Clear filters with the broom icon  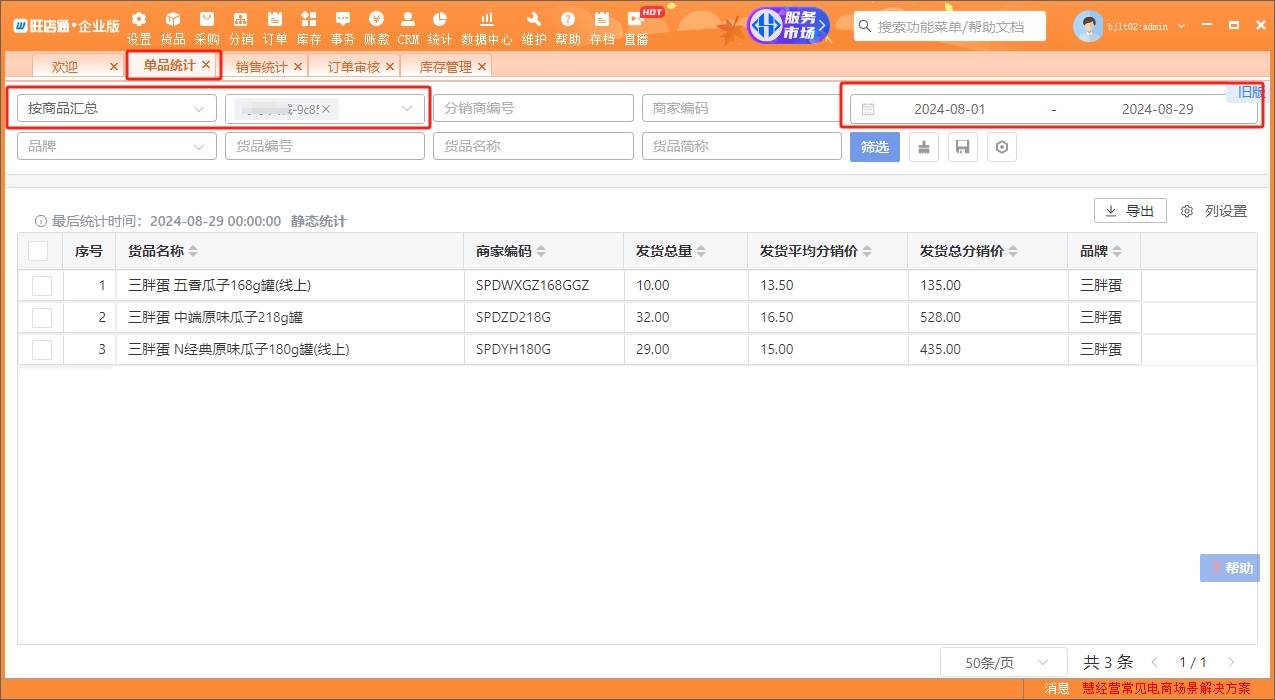point(924,147)
